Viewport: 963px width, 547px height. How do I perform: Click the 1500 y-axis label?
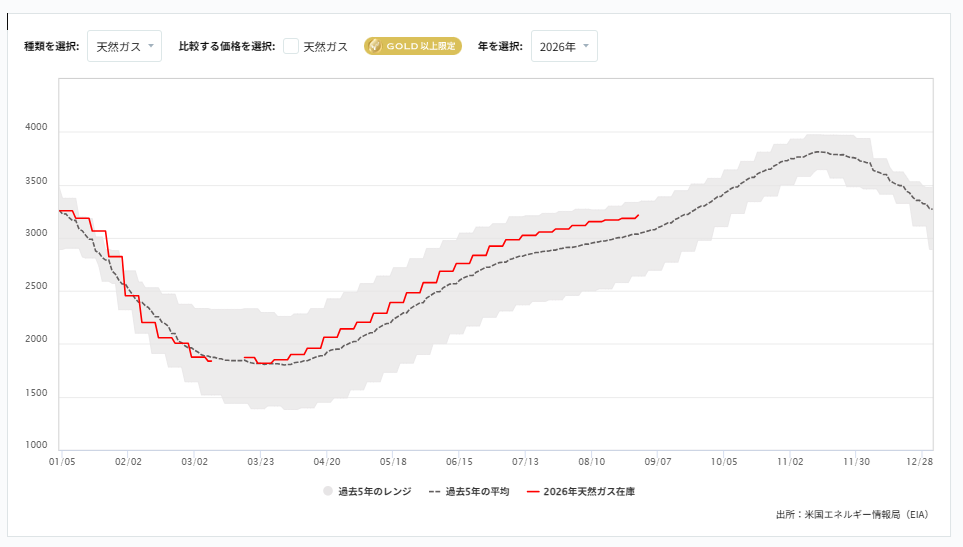[36, 393]
